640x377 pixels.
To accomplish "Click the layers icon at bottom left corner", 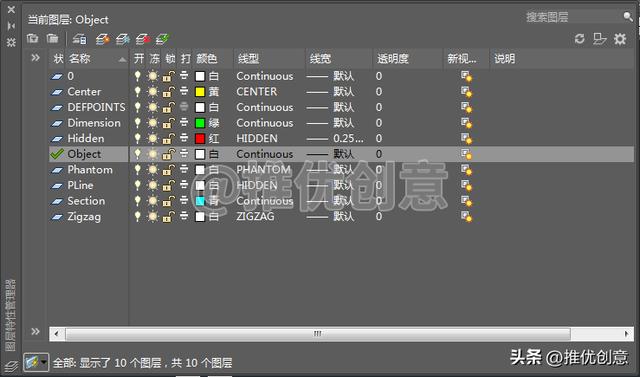I will (x=11, y=366).
